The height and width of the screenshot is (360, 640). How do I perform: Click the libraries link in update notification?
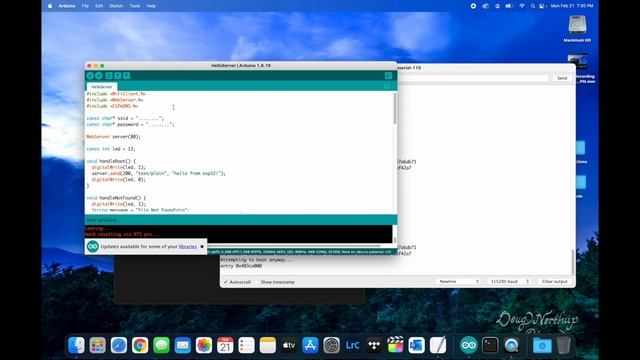point(188,247)
